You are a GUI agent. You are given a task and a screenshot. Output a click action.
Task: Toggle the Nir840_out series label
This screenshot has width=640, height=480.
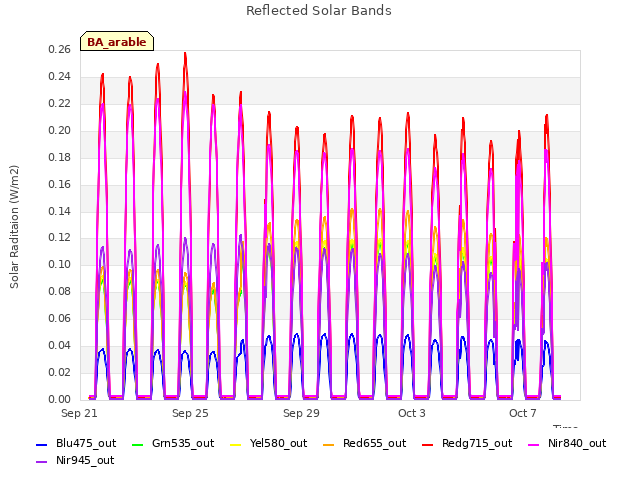pos(577,443)
